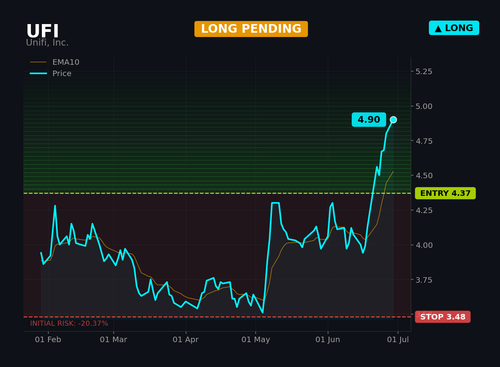Click the 01 May date label
500x367 pixels.
[256, 340]
